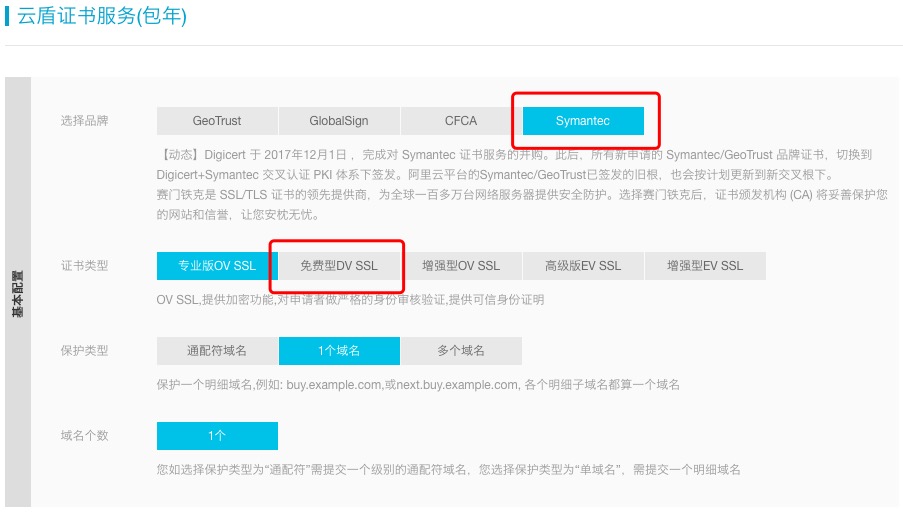Click the OV SSL description text line
The height and width of the screenshot is (513, 903).
[x=350, y=300]
